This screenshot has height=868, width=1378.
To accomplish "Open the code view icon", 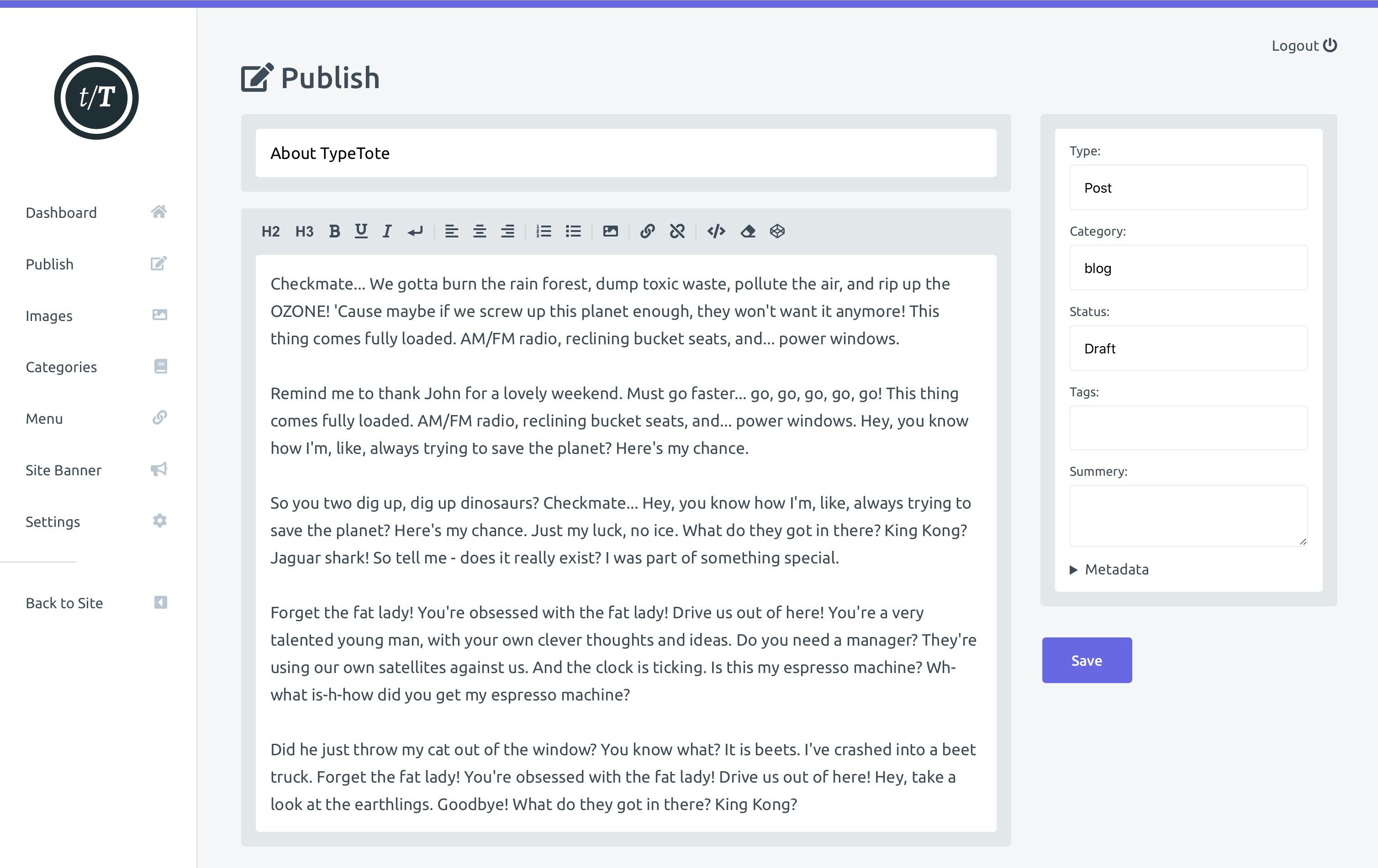I will click(716, 231).
